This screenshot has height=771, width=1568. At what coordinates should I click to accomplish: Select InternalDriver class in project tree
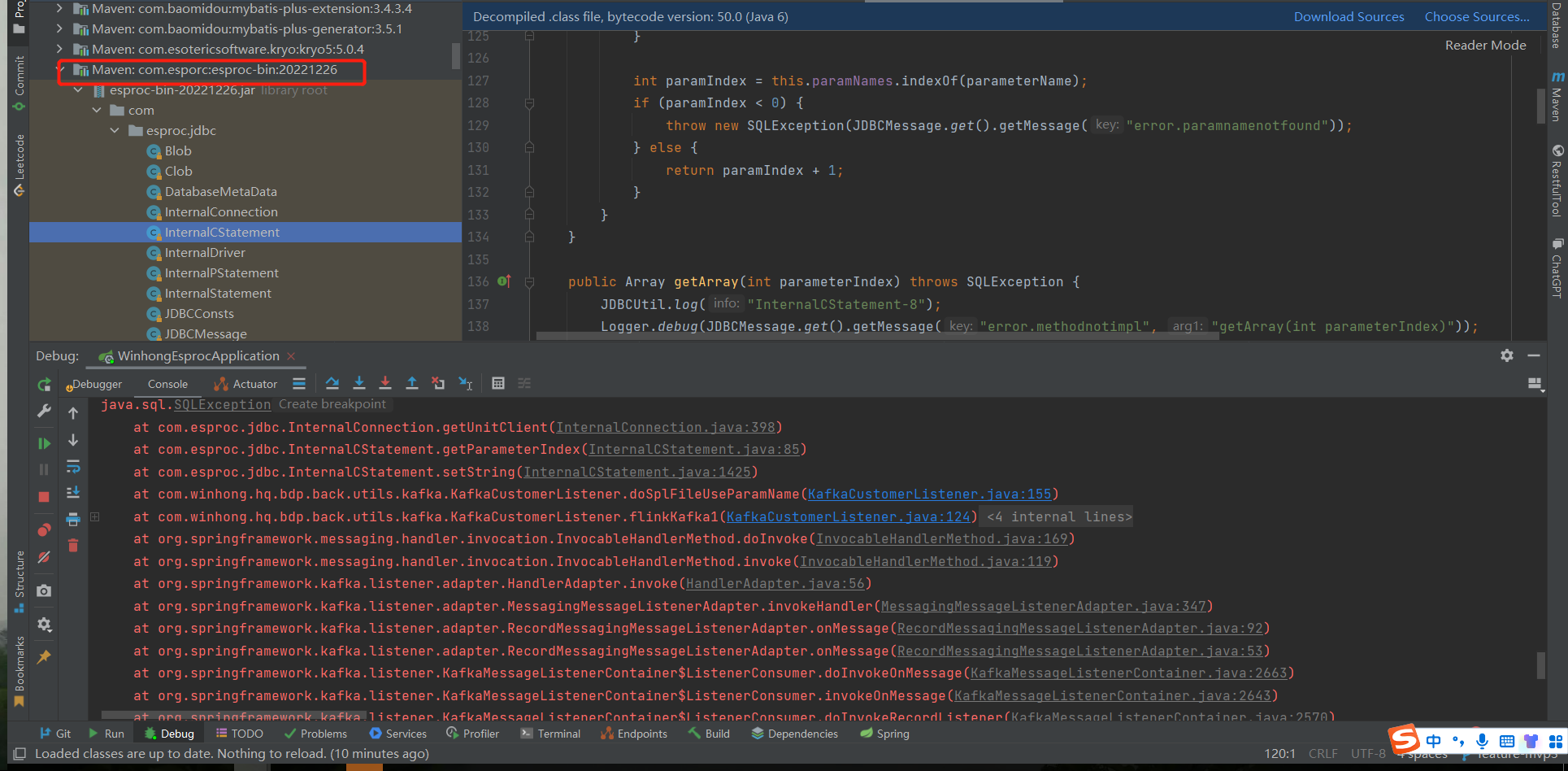pyautogui.click(x=205, y=253)
